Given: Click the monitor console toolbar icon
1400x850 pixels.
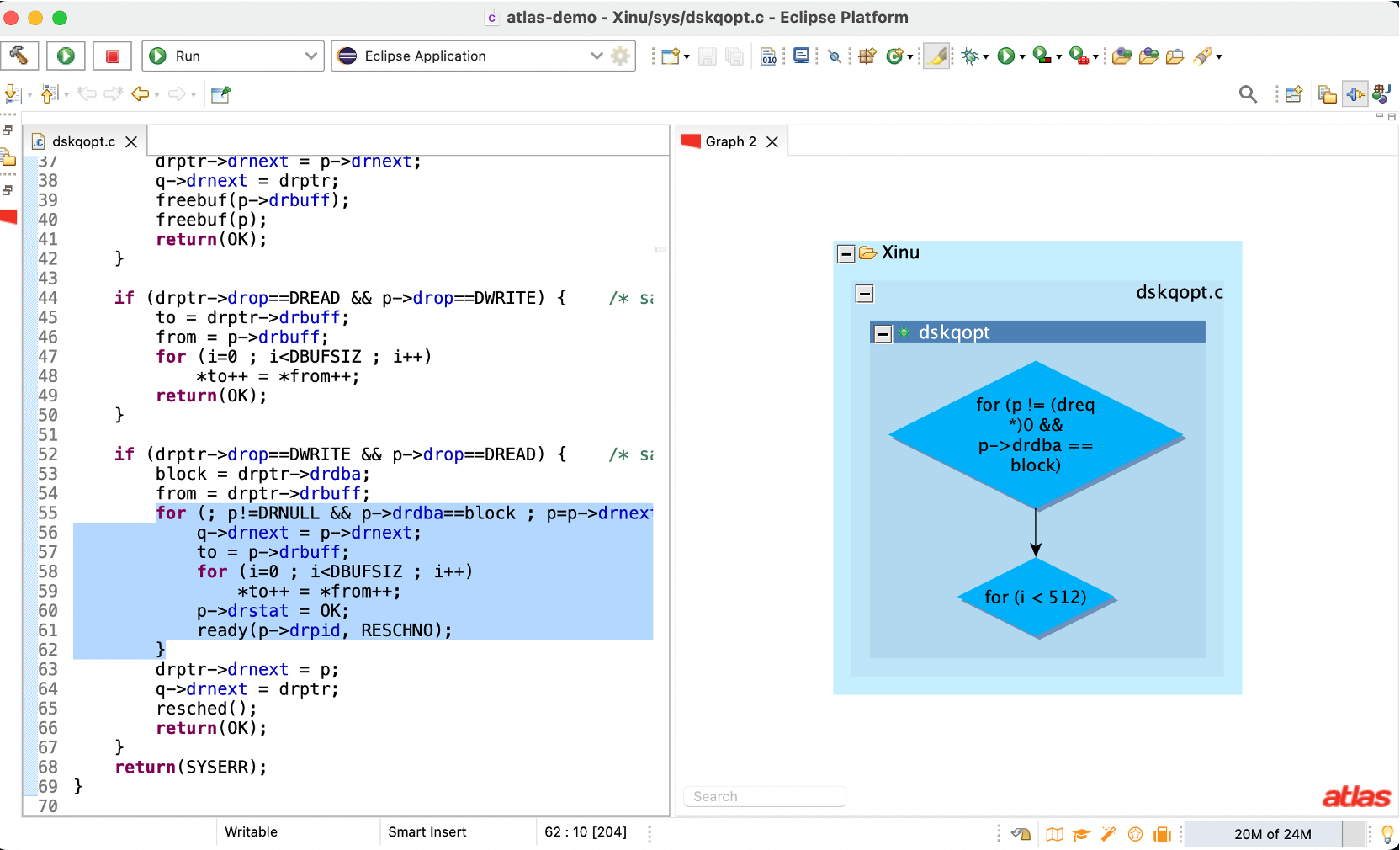Looking at the screenshot, I should 802,56.
